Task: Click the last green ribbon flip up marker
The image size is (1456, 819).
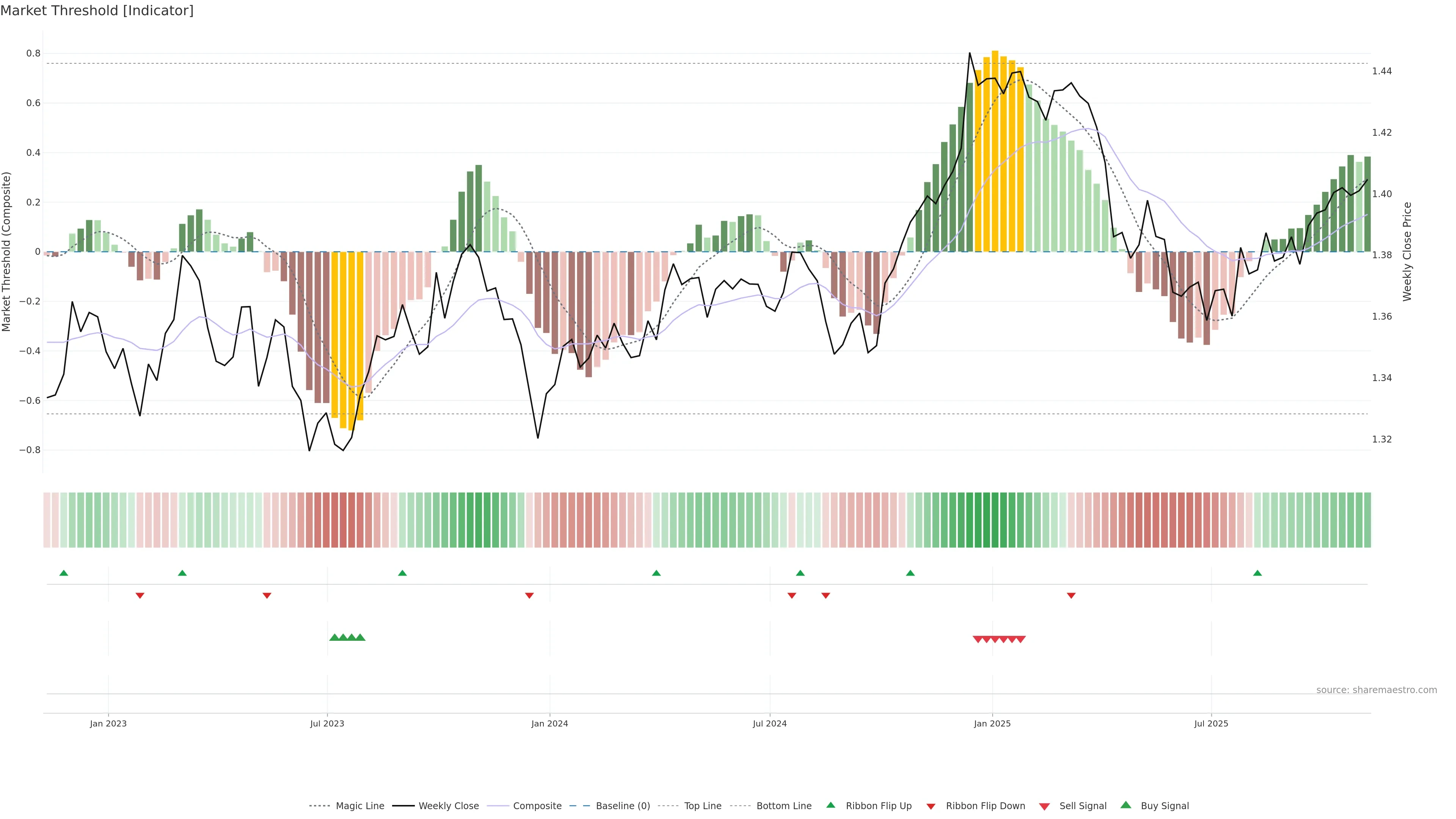Action: tap(1258, 573)
